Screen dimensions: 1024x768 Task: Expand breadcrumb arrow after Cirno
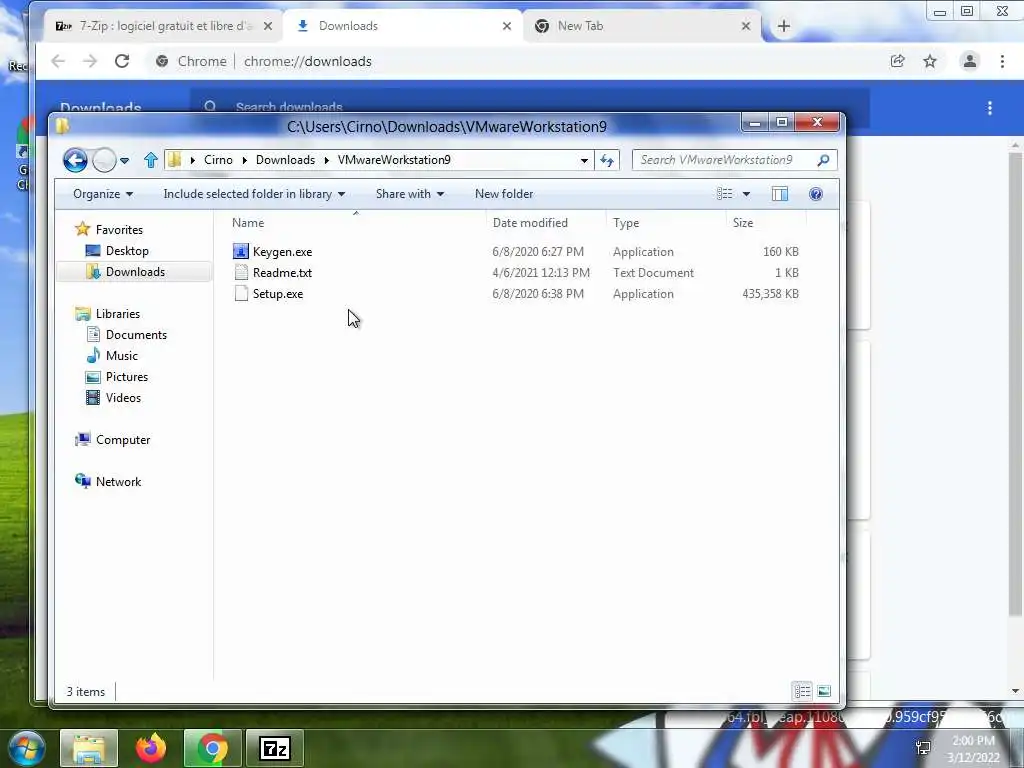pos(244,160)
